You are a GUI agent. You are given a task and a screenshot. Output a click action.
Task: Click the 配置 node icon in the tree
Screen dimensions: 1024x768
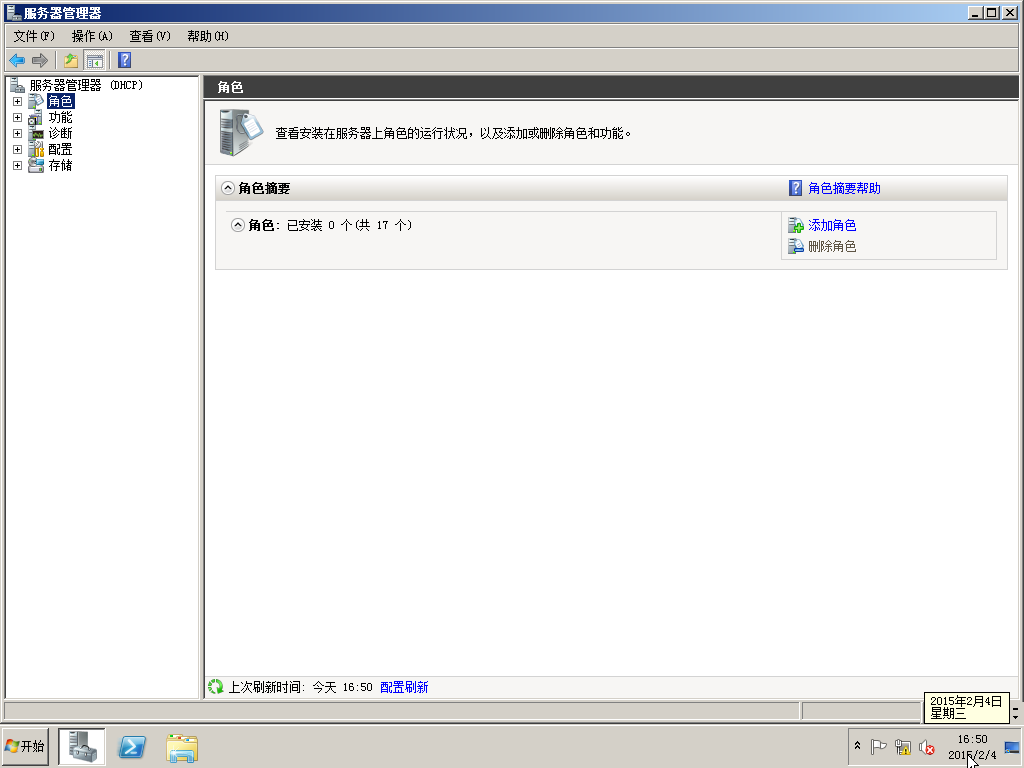point(36,150)
